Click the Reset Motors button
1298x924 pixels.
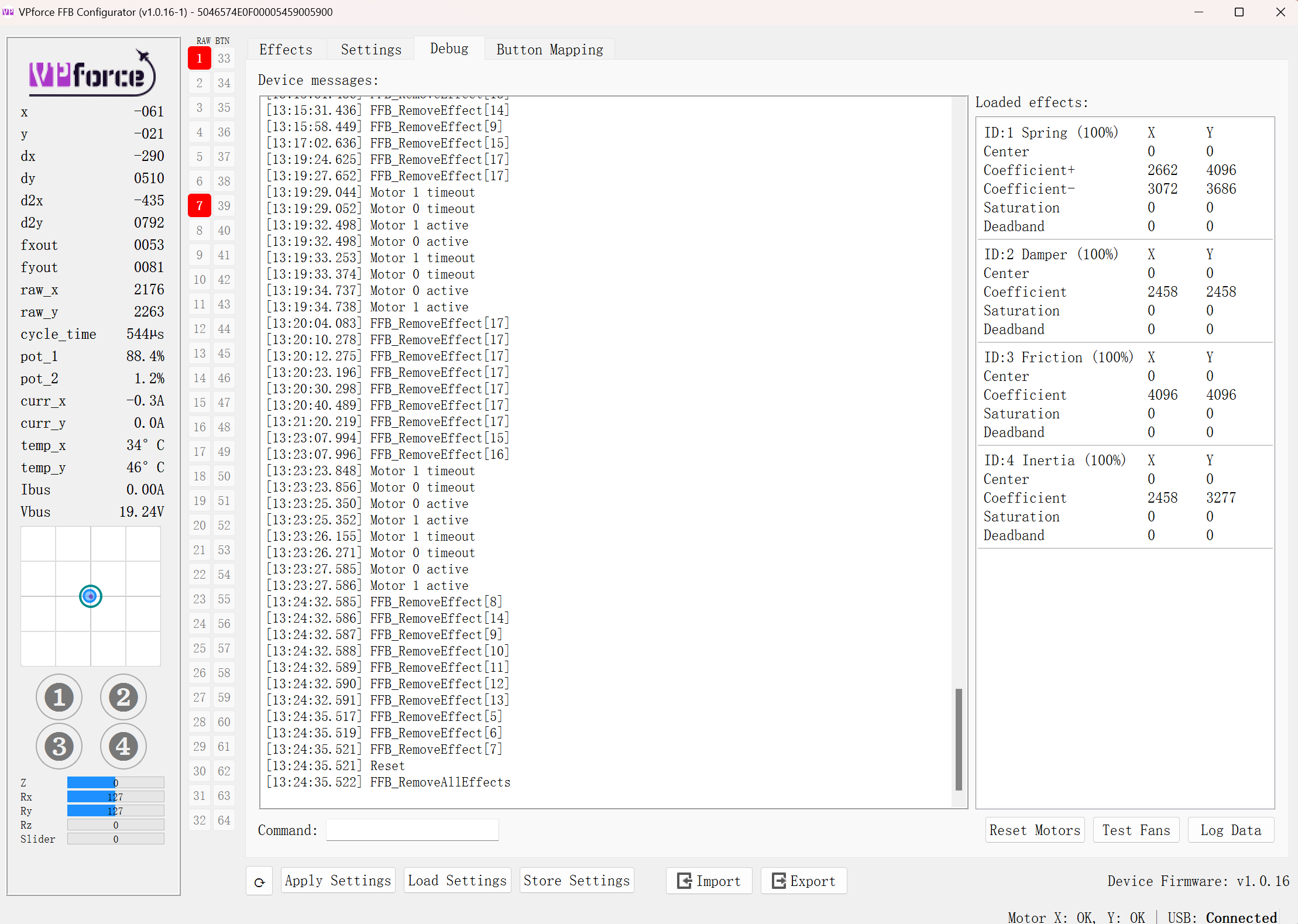point(1034,830)
